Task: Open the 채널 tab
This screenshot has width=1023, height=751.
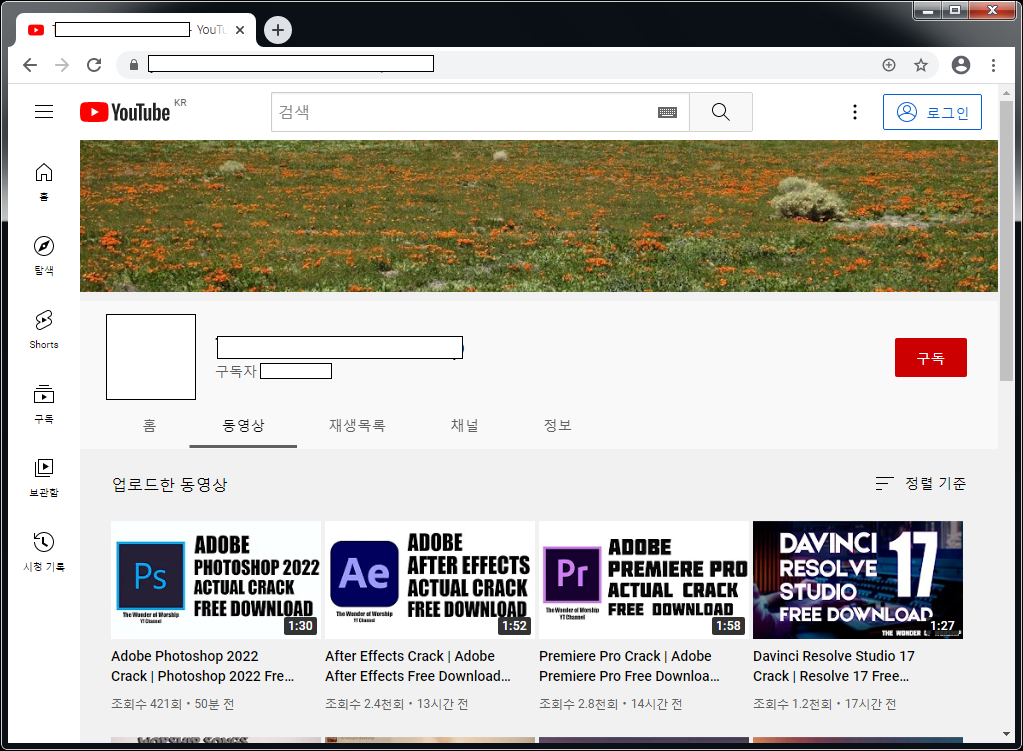Action: tap(465, 425)
